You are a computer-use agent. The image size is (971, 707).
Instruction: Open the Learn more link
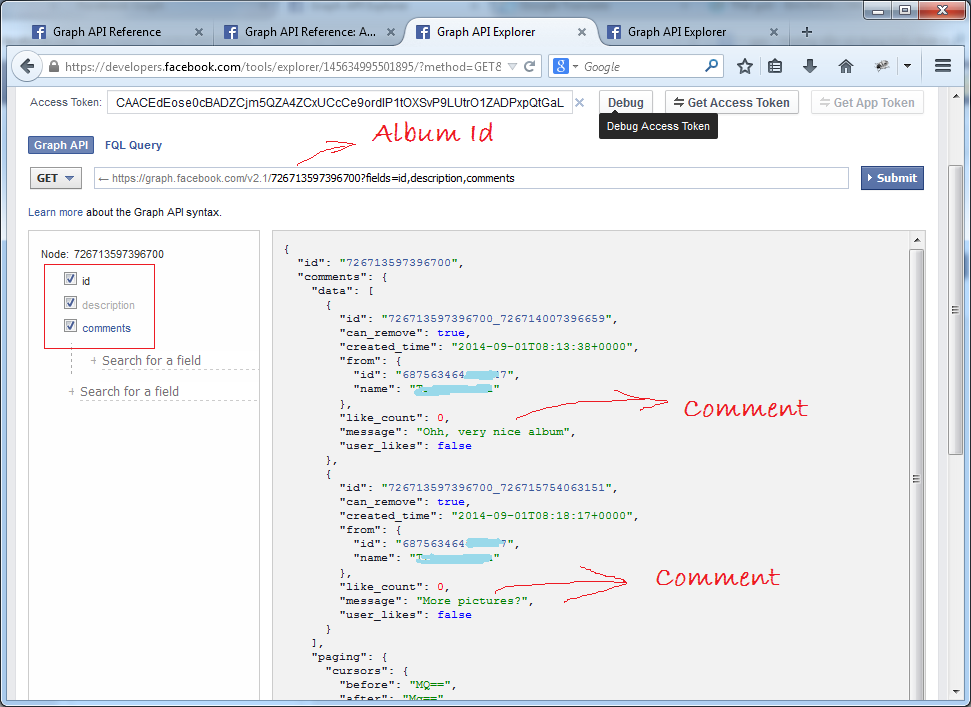coord(55,212)
